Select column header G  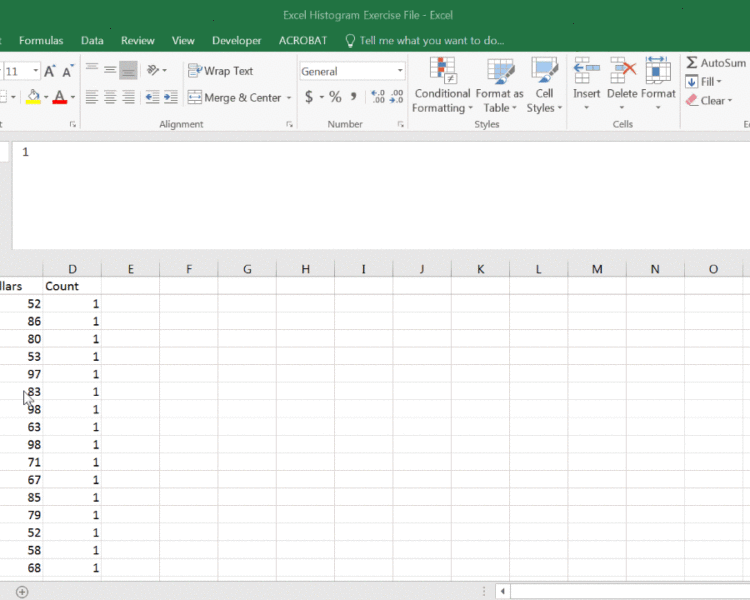[247, 270]
